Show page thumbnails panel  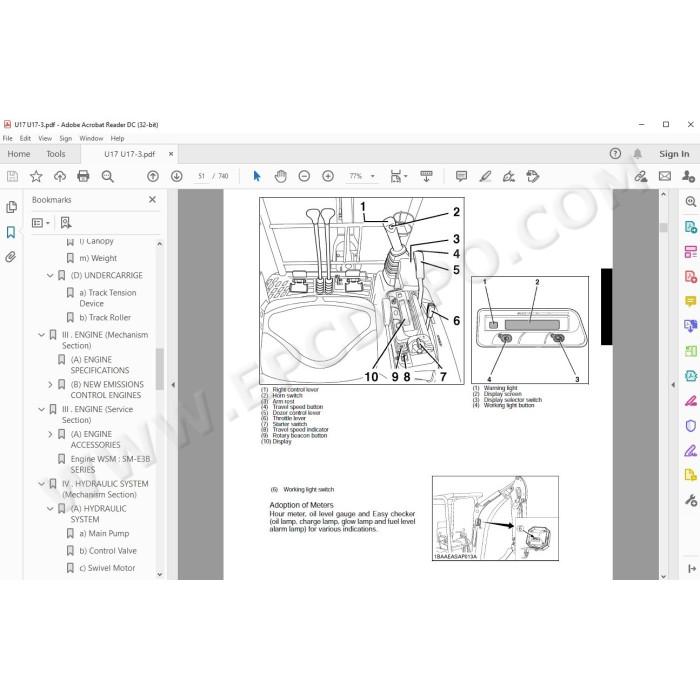(12, 207)
